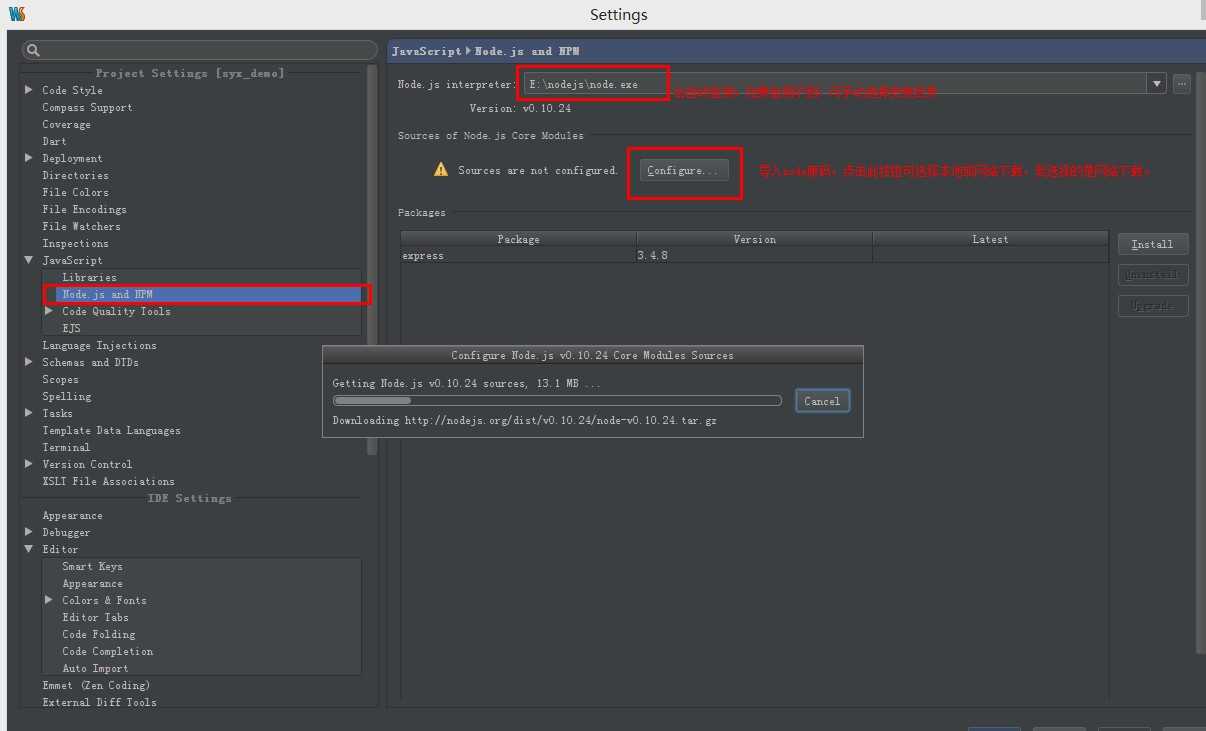The image size is (1206, 731).
Task: Open File Encodings settings
Action: (84, 209)
